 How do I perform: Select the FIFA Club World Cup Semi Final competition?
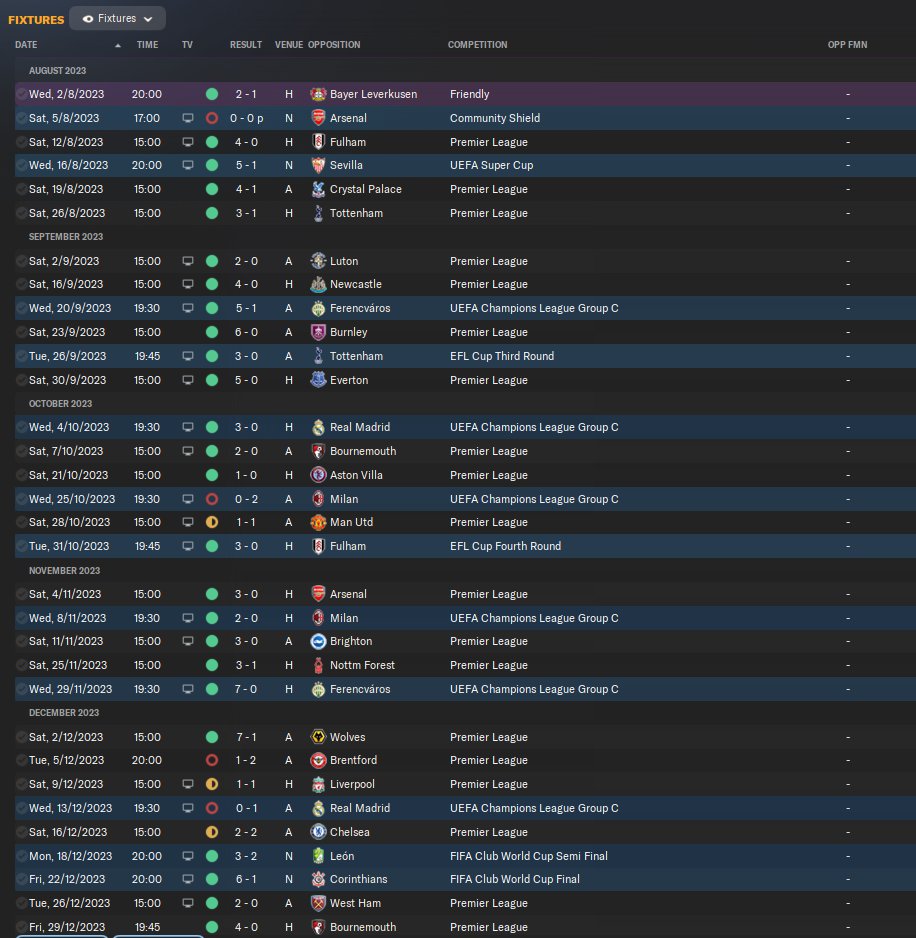[529, 856]
